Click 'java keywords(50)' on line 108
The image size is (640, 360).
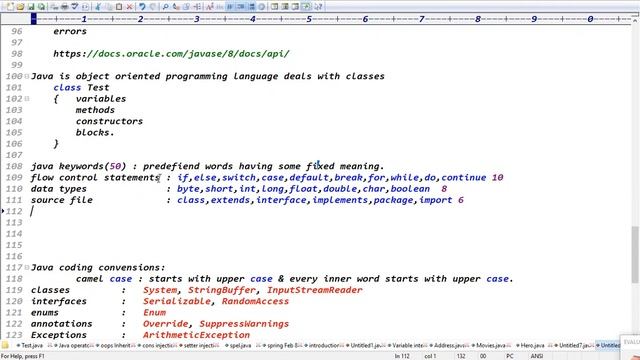[x=78, y=166]
